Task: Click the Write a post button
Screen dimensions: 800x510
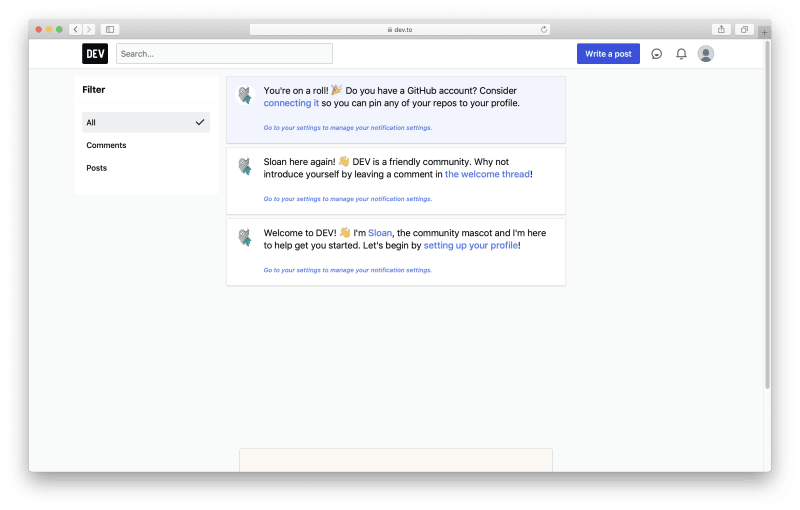Action: (x=608, y=54)
